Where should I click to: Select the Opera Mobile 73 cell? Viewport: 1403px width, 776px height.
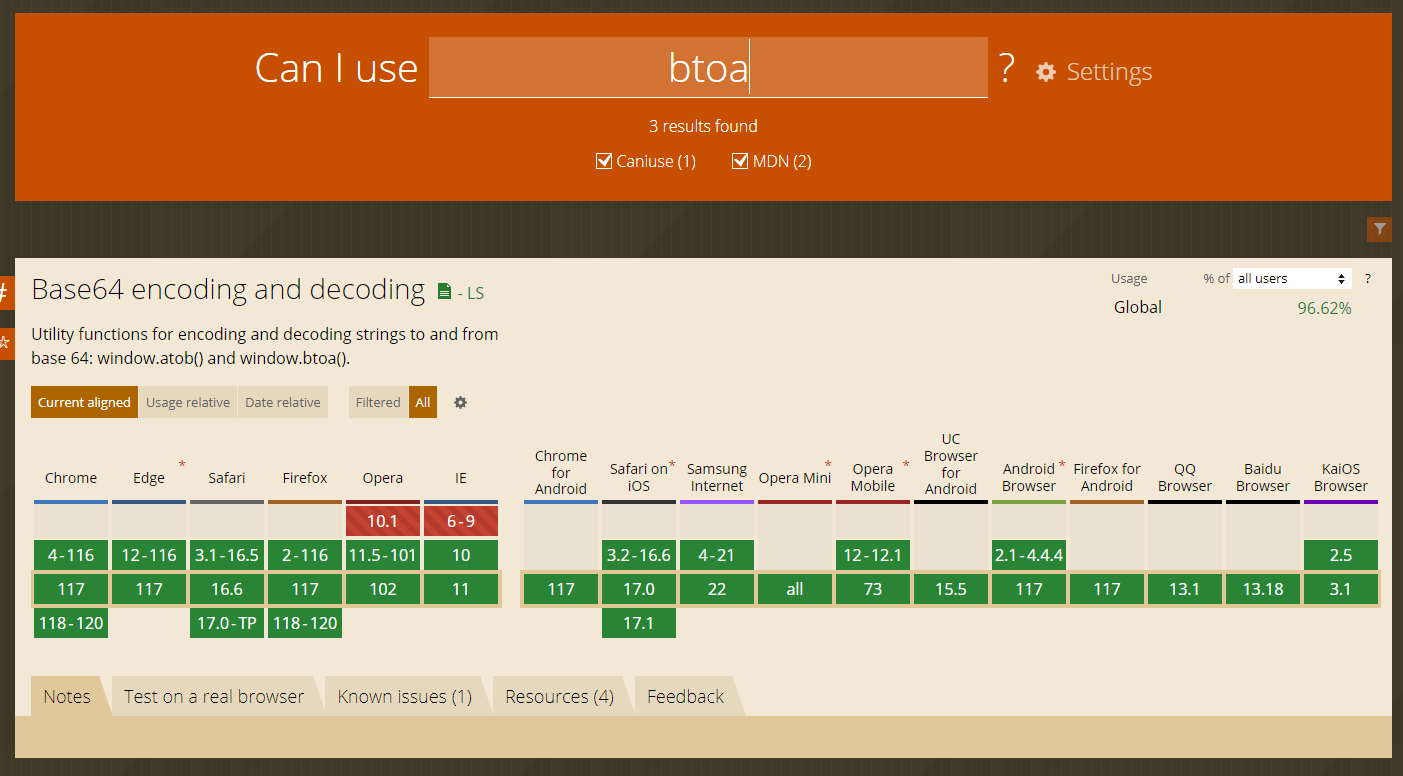(873, 589)
